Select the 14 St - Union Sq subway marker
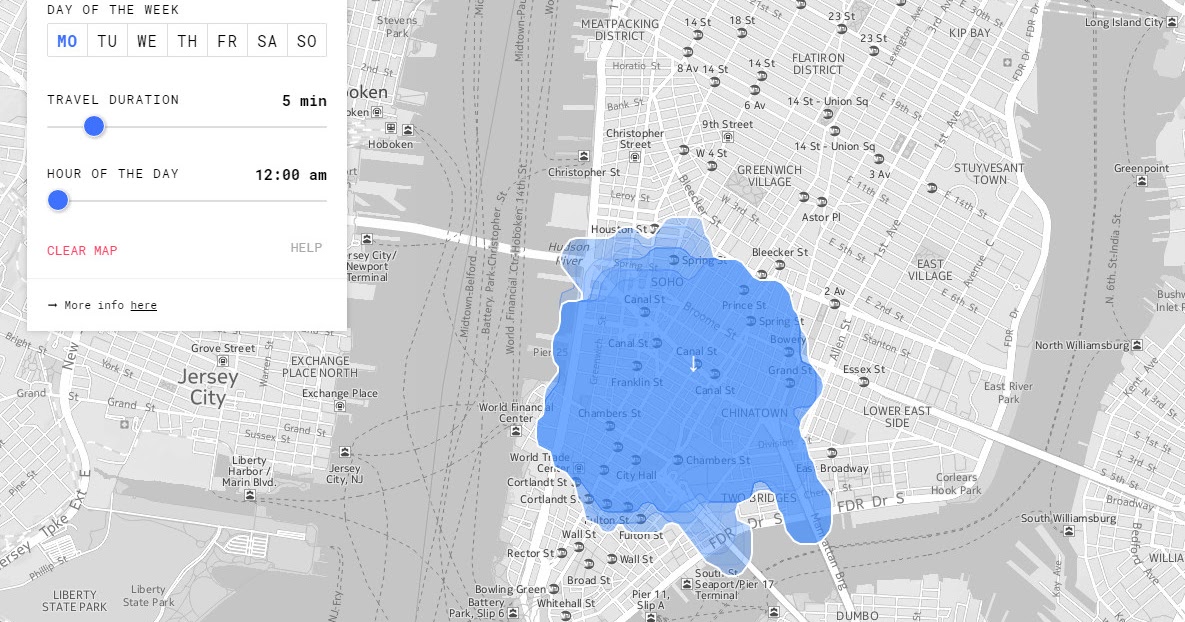1185x622 pixels. tap(826, 114)
